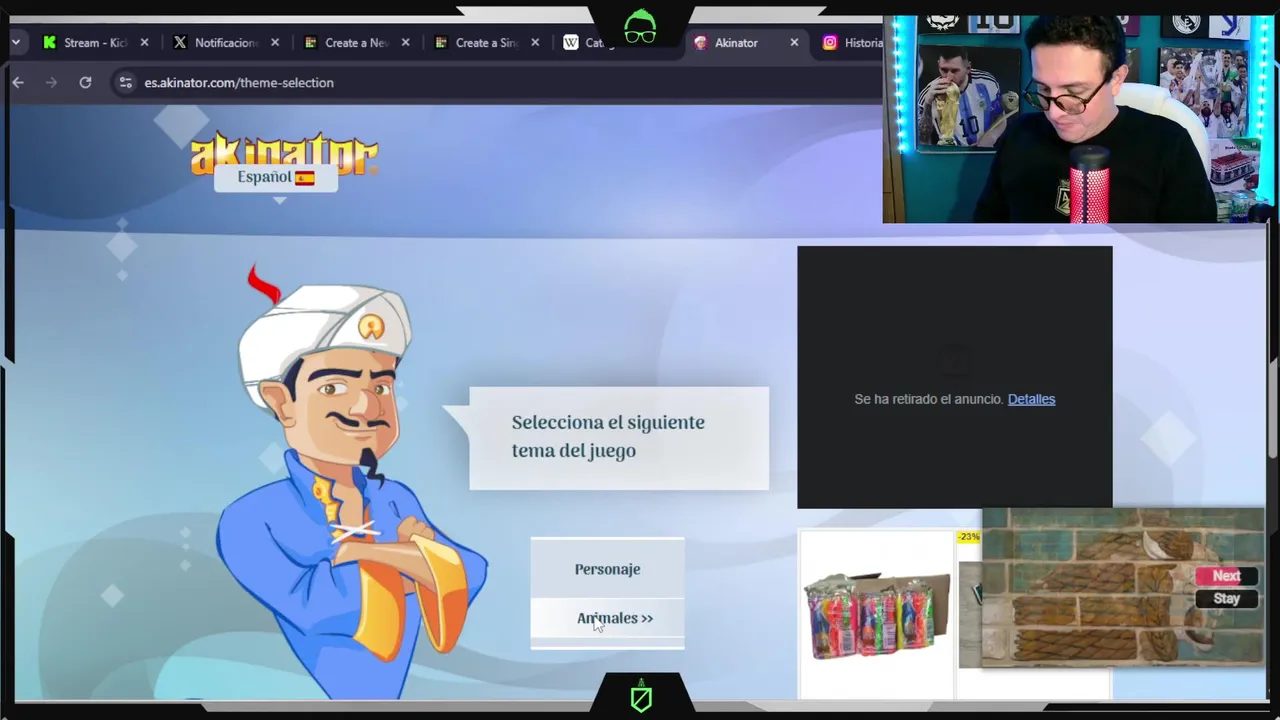
Task: Close the Akinator tab
Action: pos(794,42)
